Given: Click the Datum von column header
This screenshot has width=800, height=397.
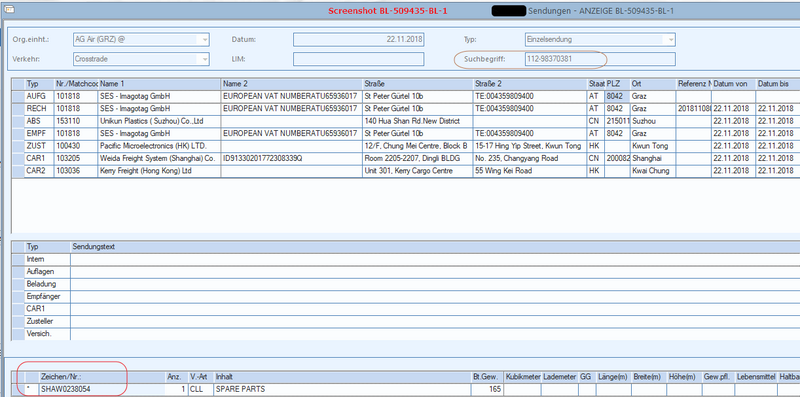Looking at the screenshot, I should tap(733, 84).
